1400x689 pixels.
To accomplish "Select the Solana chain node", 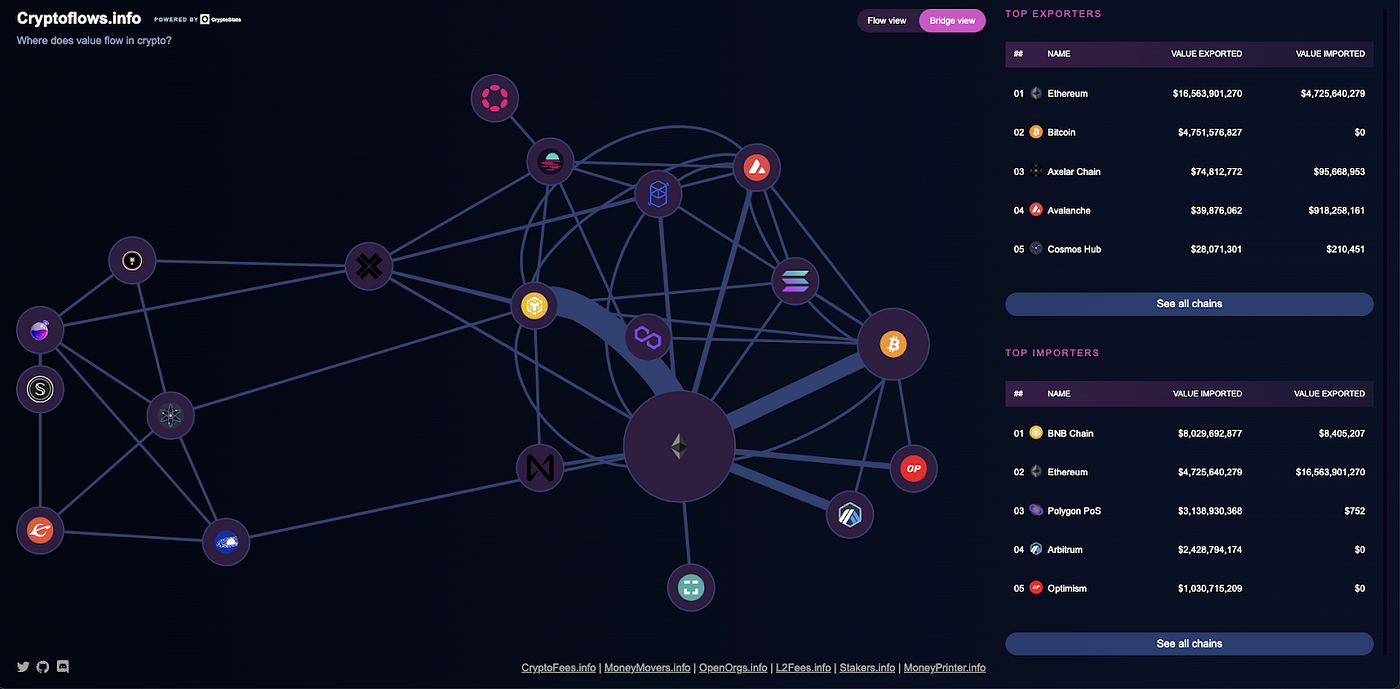I will point(796,282).
